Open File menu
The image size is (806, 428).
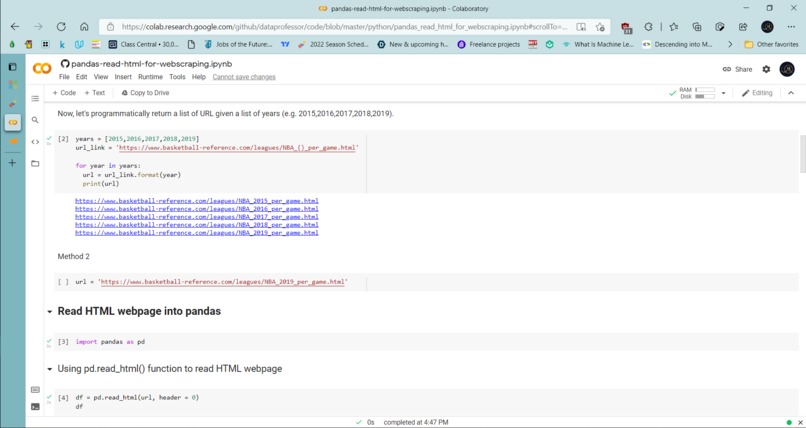pos(64,77)
